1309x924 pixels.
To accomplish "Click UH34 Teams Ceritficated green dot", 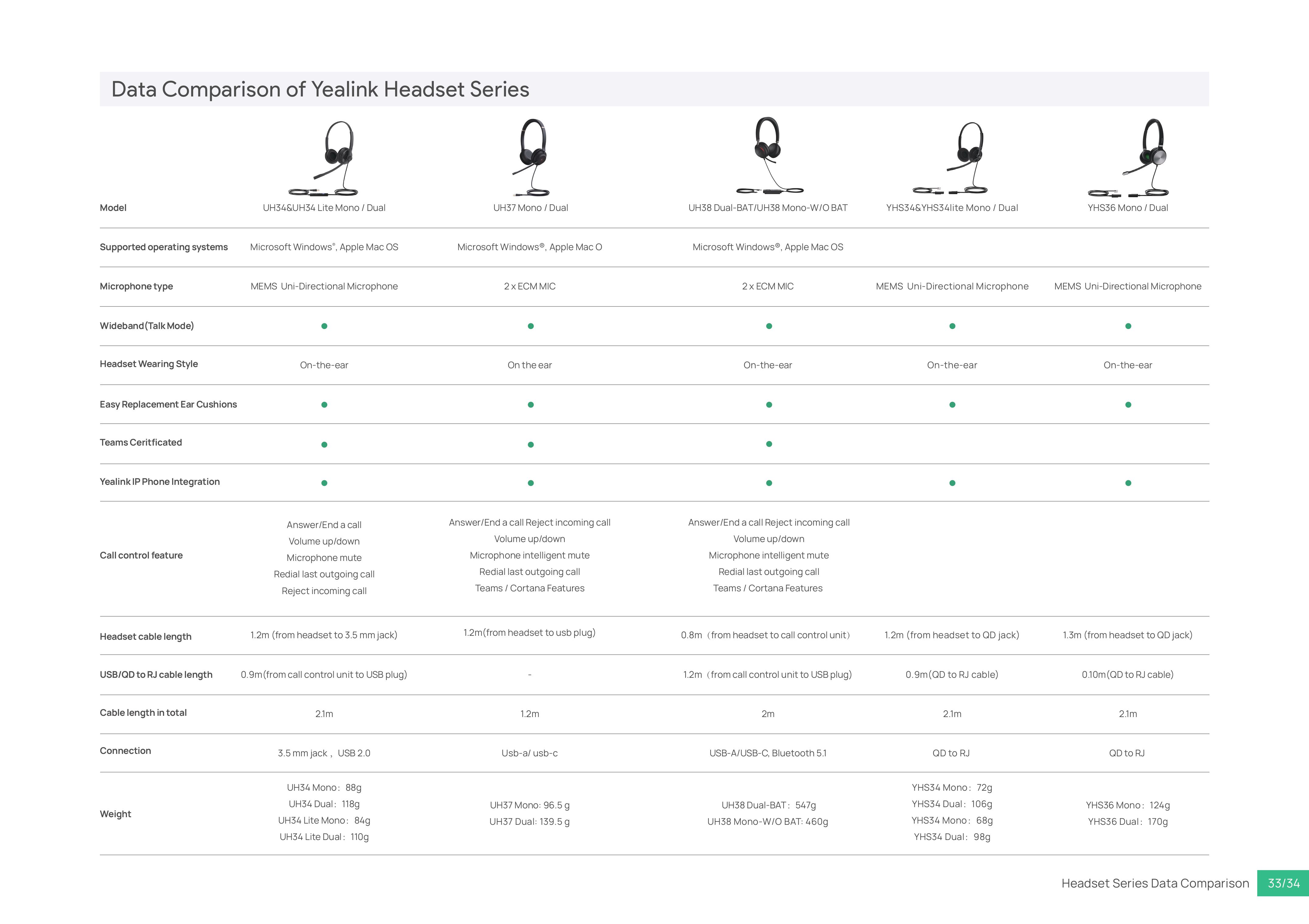I will (x=325, y=445).
